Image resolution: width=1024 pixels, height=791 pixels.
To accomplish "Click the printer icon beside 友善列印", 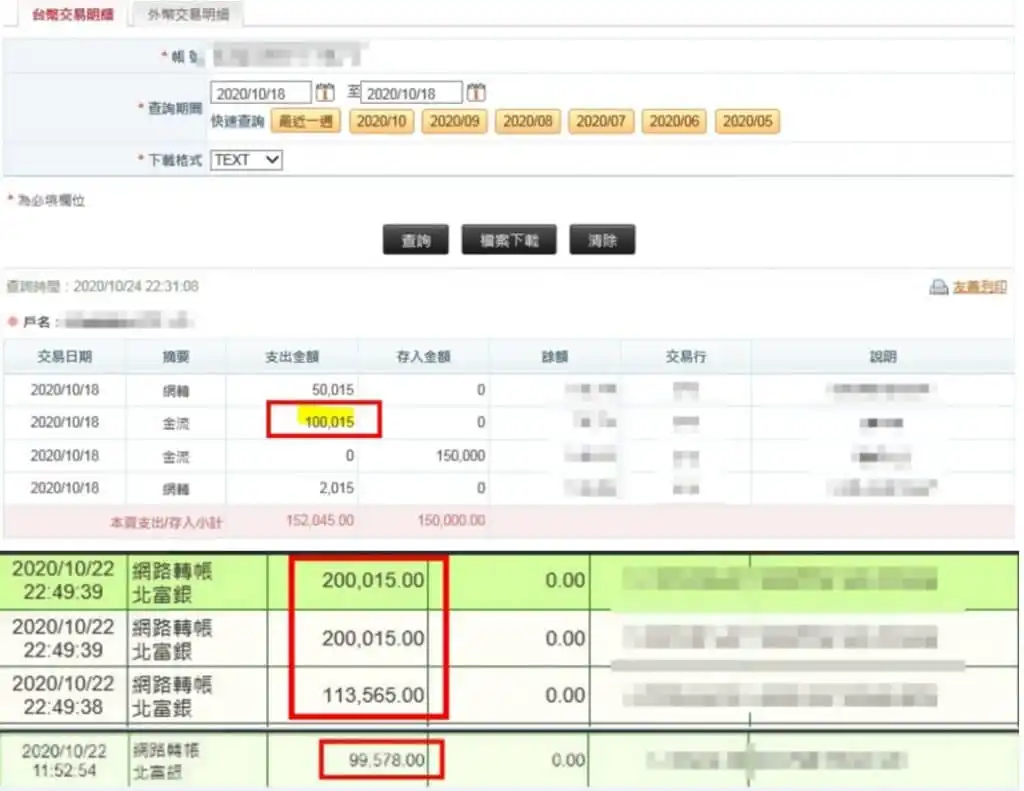I will tap(937, 286).
